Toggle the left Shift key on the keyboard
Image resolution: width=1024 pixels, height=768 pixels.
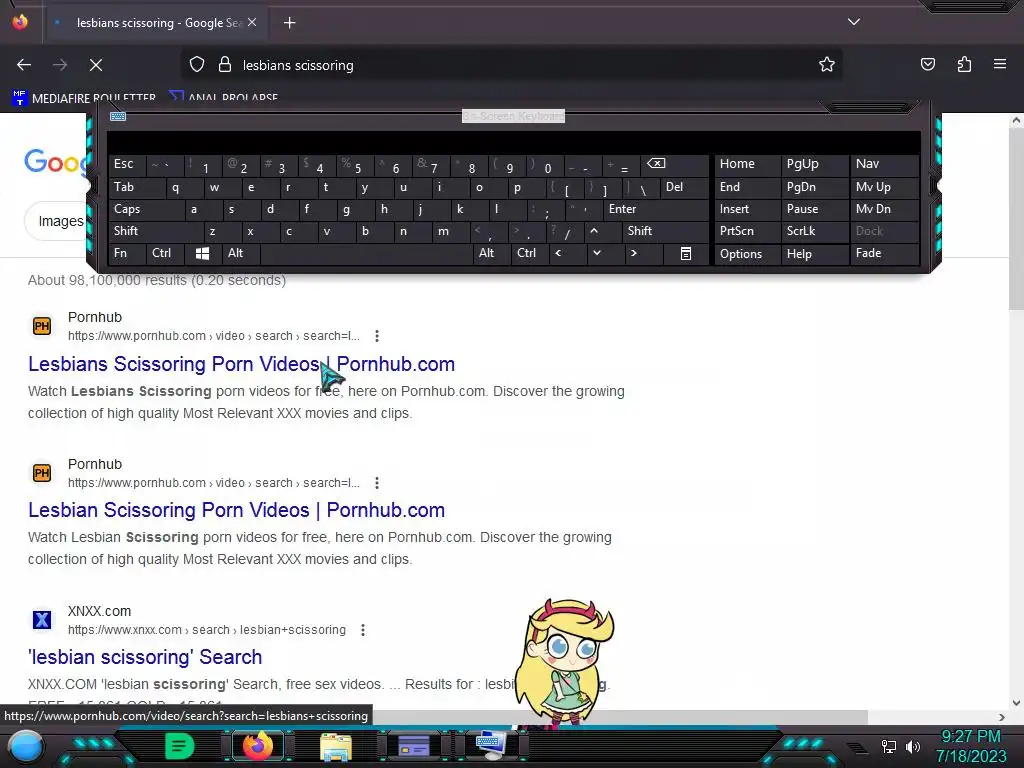point(156,231)
